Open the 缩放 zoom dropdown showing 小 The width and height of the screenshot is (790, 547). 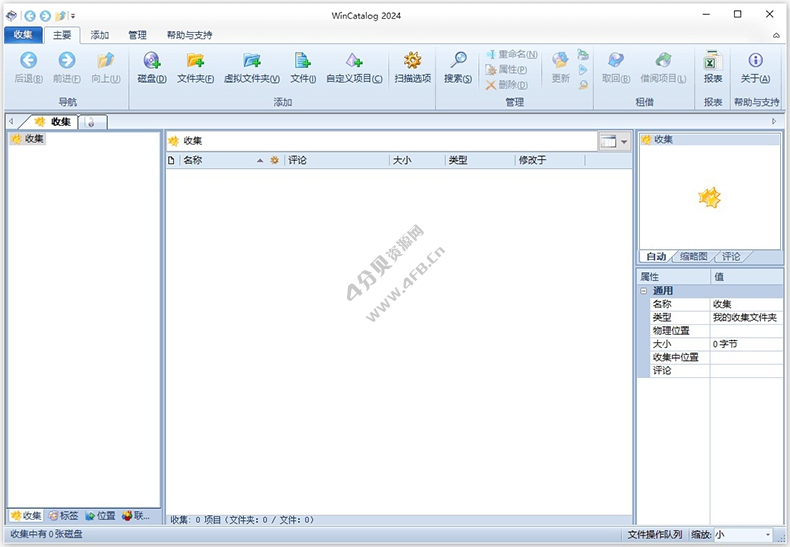tap(743, 534)
